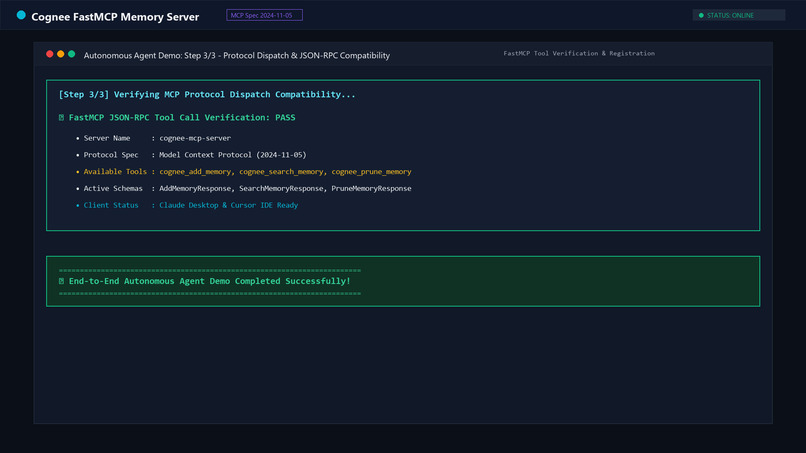Click the MCP Spec 2024-11-05 badge
This screenshot has width=806, height=453.
(264, 15)
